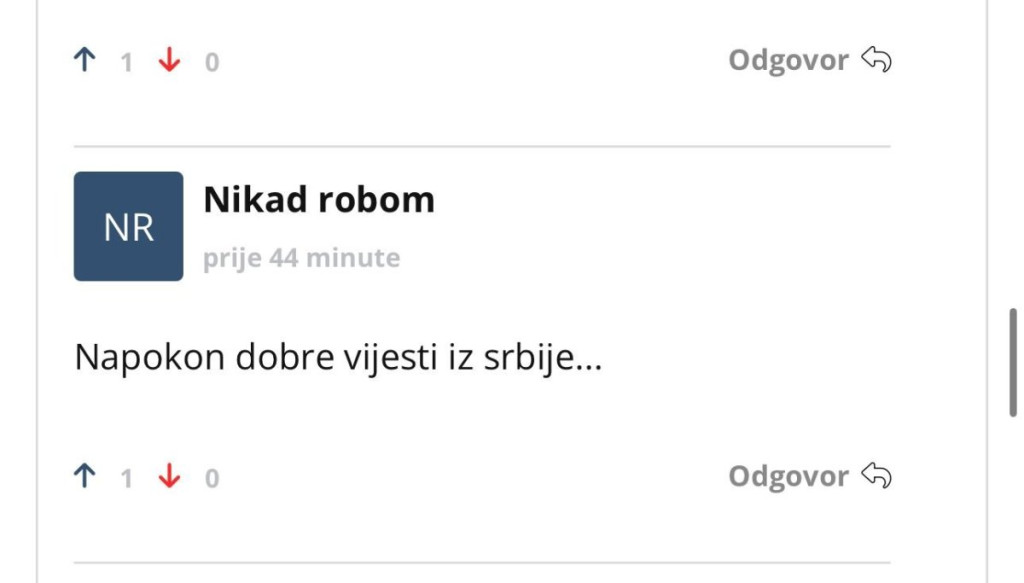Click the downvote count on Nikad robom's comment
This screenshot has height=583, width=1024.
(x=212, y=479)
